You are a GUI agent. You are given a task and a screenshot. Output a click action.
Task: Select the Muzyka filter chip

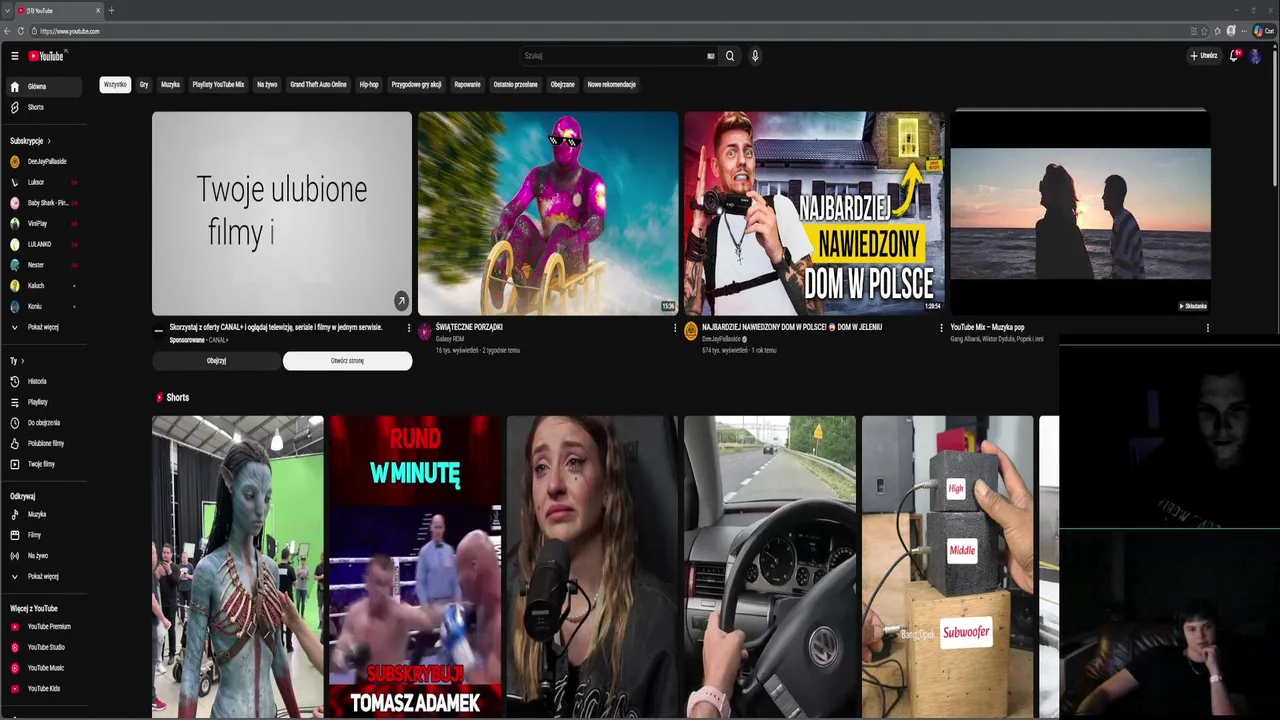pos(171,85)
